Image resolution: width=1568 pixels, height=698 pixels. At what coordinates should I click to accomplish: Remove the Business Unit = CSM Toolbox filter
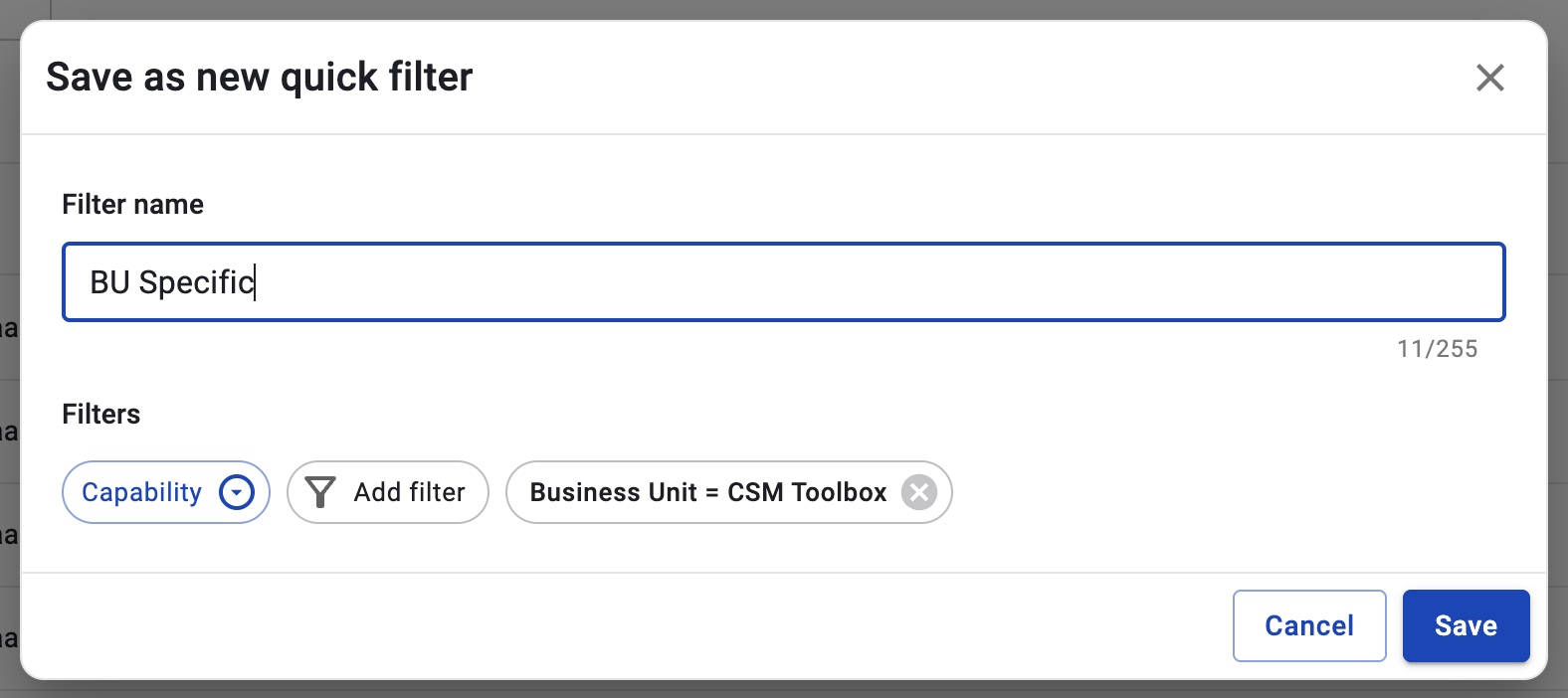[919, 492]
